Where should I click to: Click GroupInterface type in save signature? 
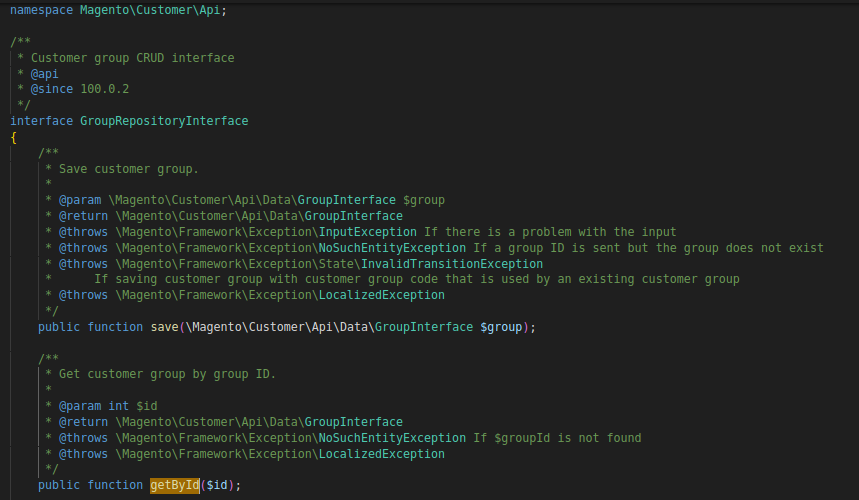point(424,327)
